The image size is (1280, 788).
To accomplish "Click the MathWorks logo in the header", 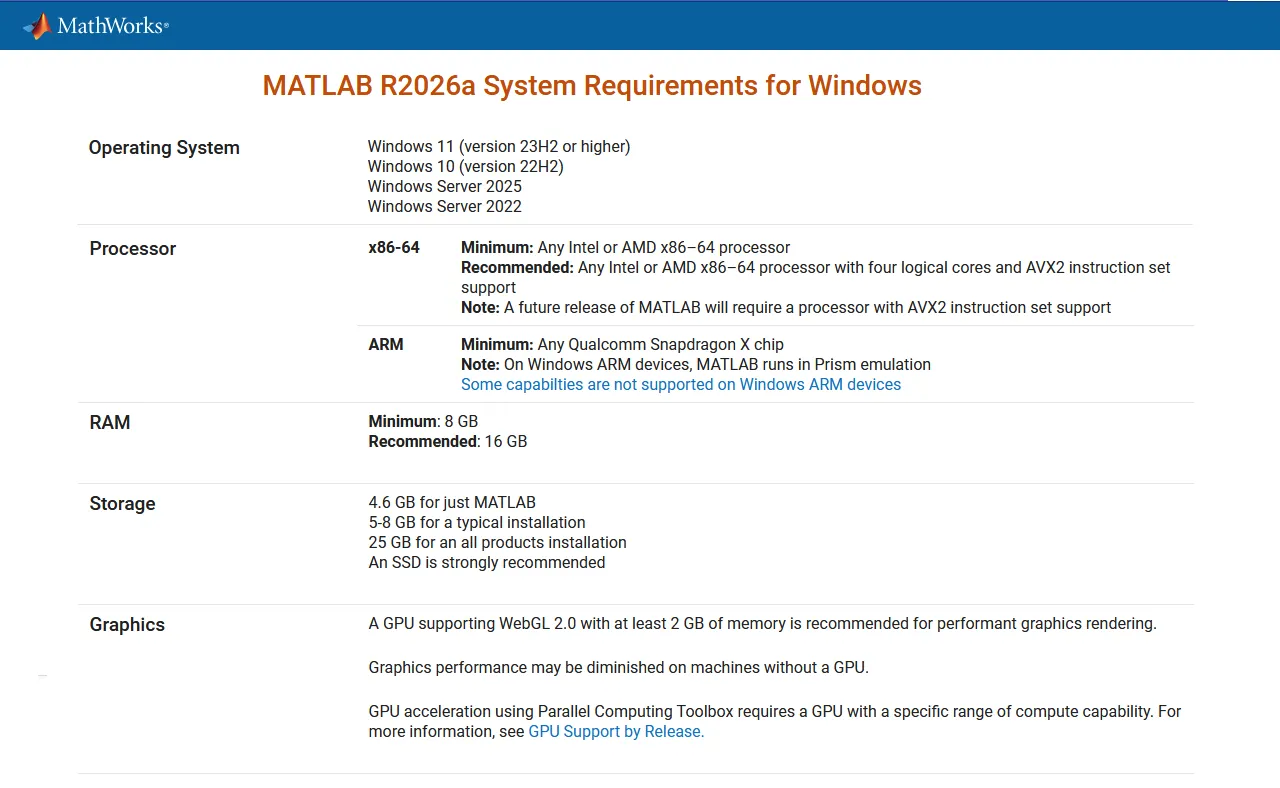I will pos(96,26).
